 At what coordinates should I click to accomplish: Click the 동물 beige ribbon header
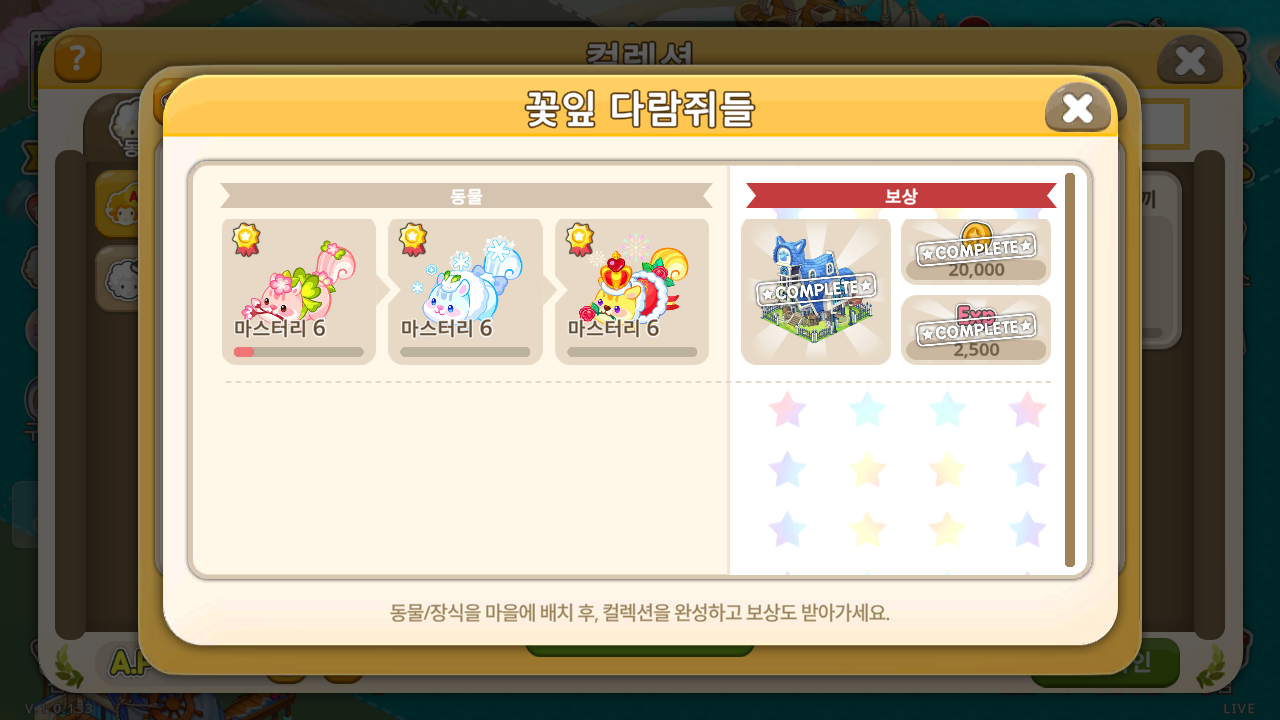466,196
